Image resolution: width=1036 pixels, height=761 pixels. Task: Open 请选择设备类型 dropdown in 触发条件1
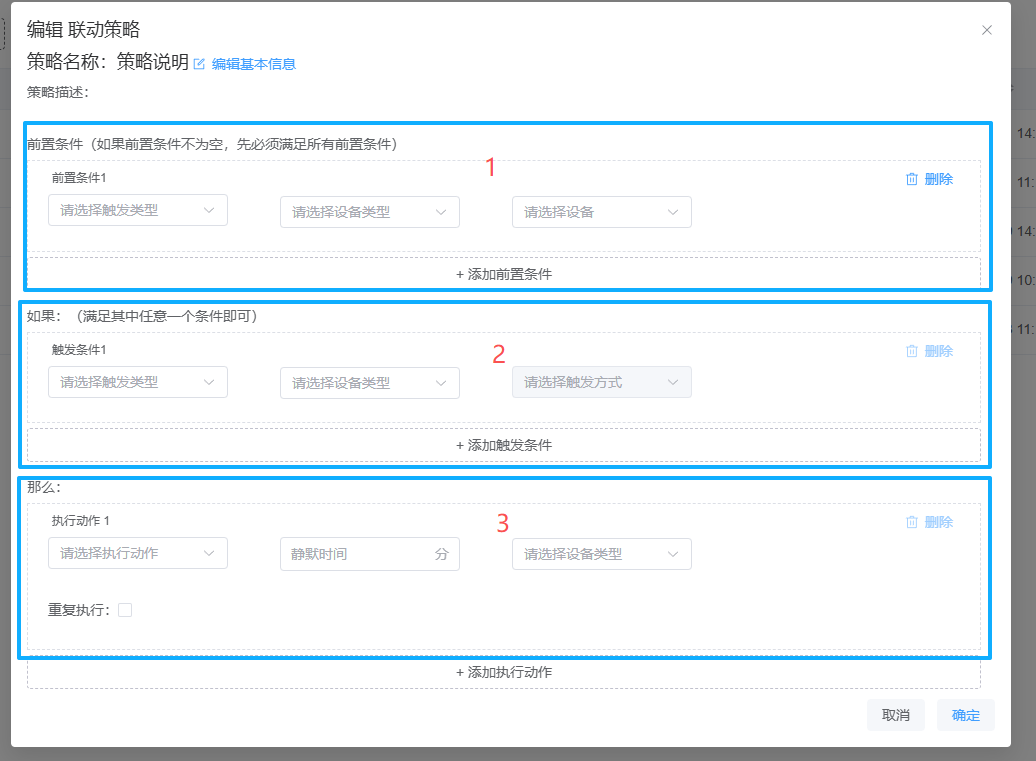pyautogui.click(x=370, y=383)
